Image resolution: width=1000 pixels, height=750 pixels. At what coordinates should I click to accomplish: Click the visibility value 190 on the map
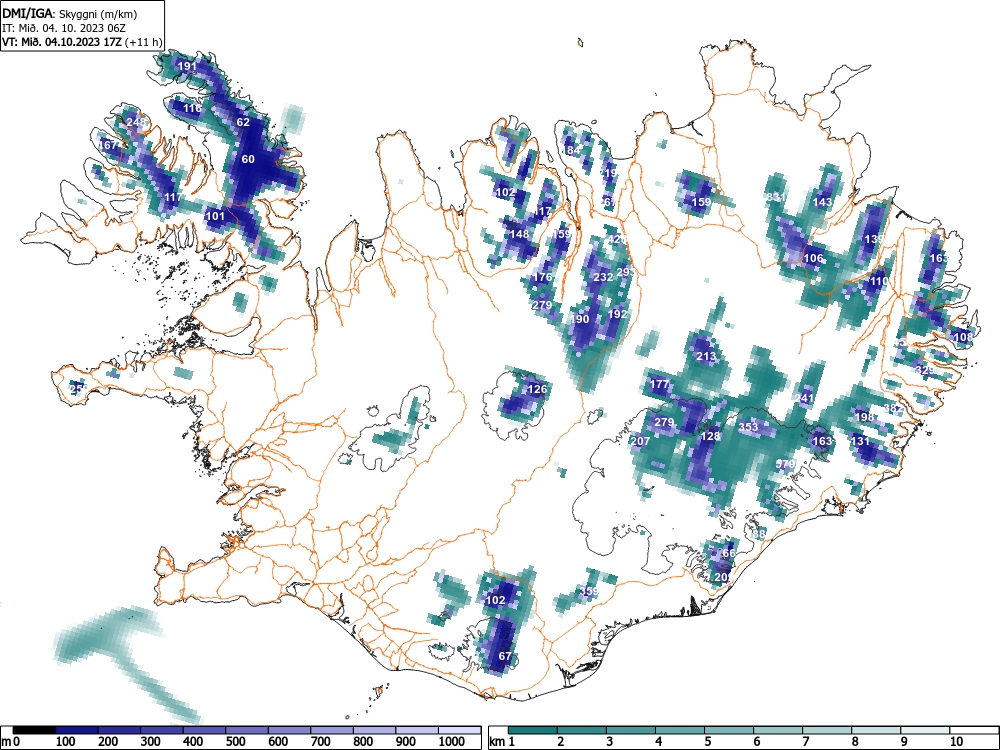tap(580, 320)
